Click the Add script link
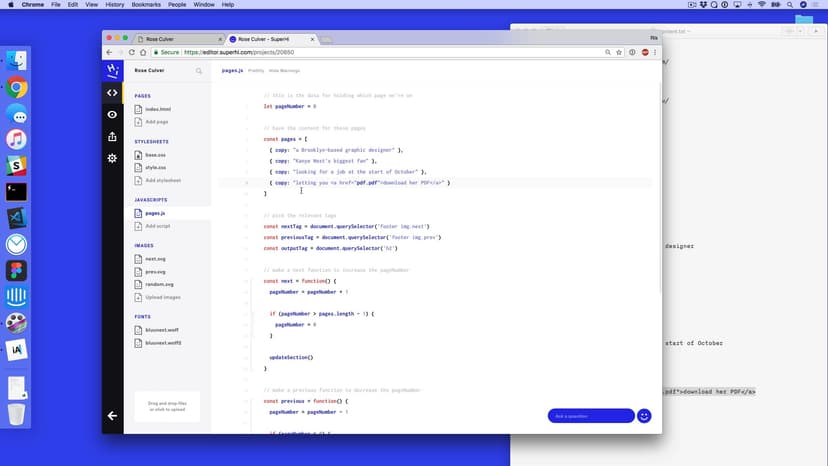 [158, 226]
